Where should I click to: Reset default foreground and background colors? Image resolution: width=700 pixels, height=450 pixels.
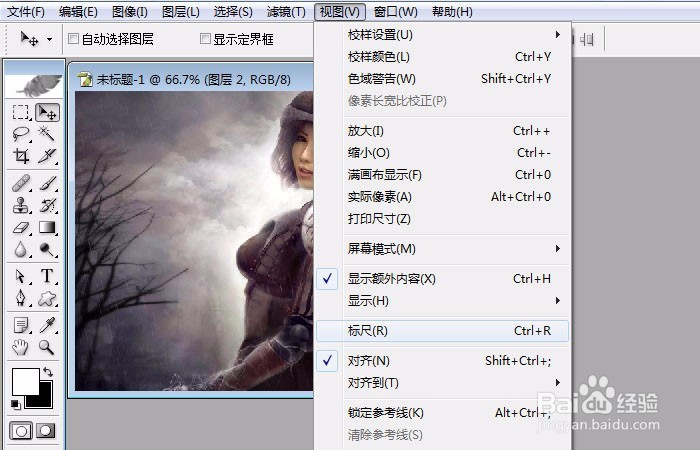pyautogui.click(x=15, y=404)
